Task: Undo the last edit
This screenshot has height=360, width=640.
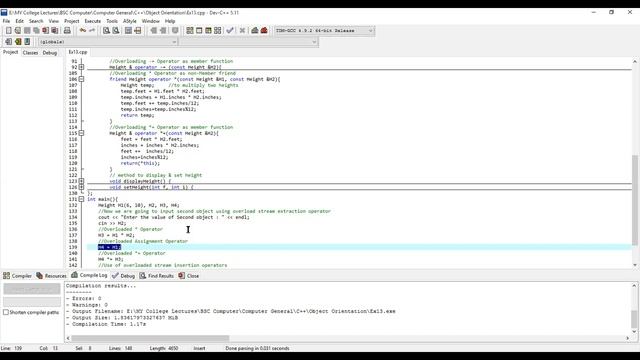Action: pos(83,31)
